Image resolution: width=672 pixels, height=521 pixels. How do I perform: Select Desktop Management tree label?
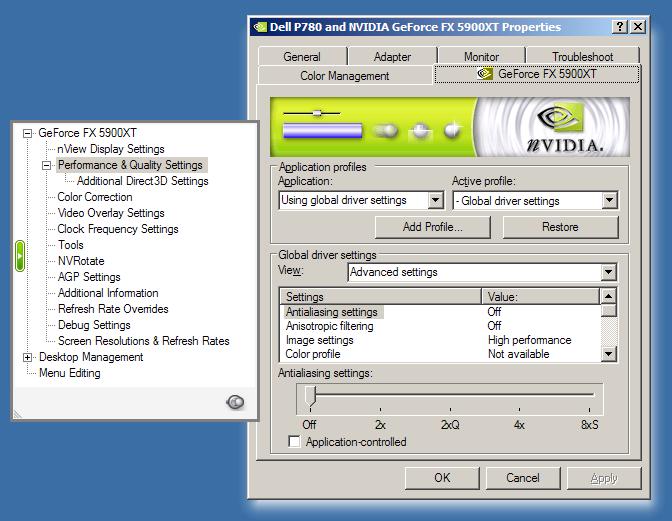pyautogui.click(x=91, y=357)
